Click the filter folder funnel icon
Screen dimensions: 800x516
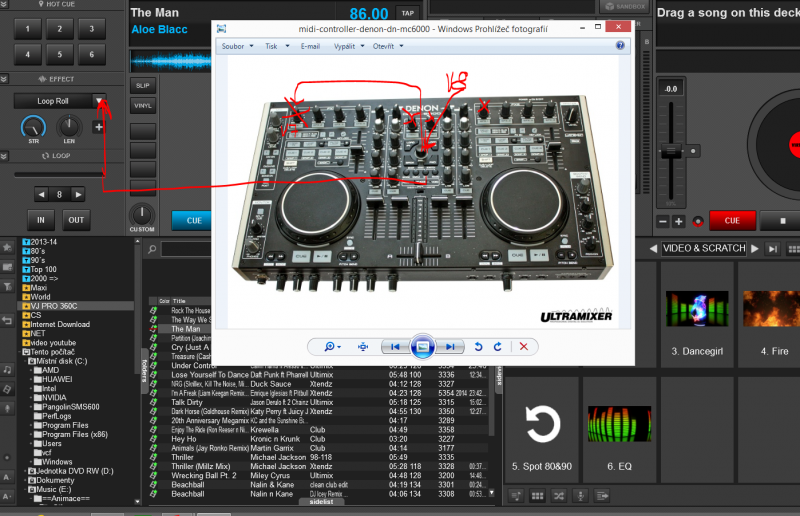(x=7, y=286)
